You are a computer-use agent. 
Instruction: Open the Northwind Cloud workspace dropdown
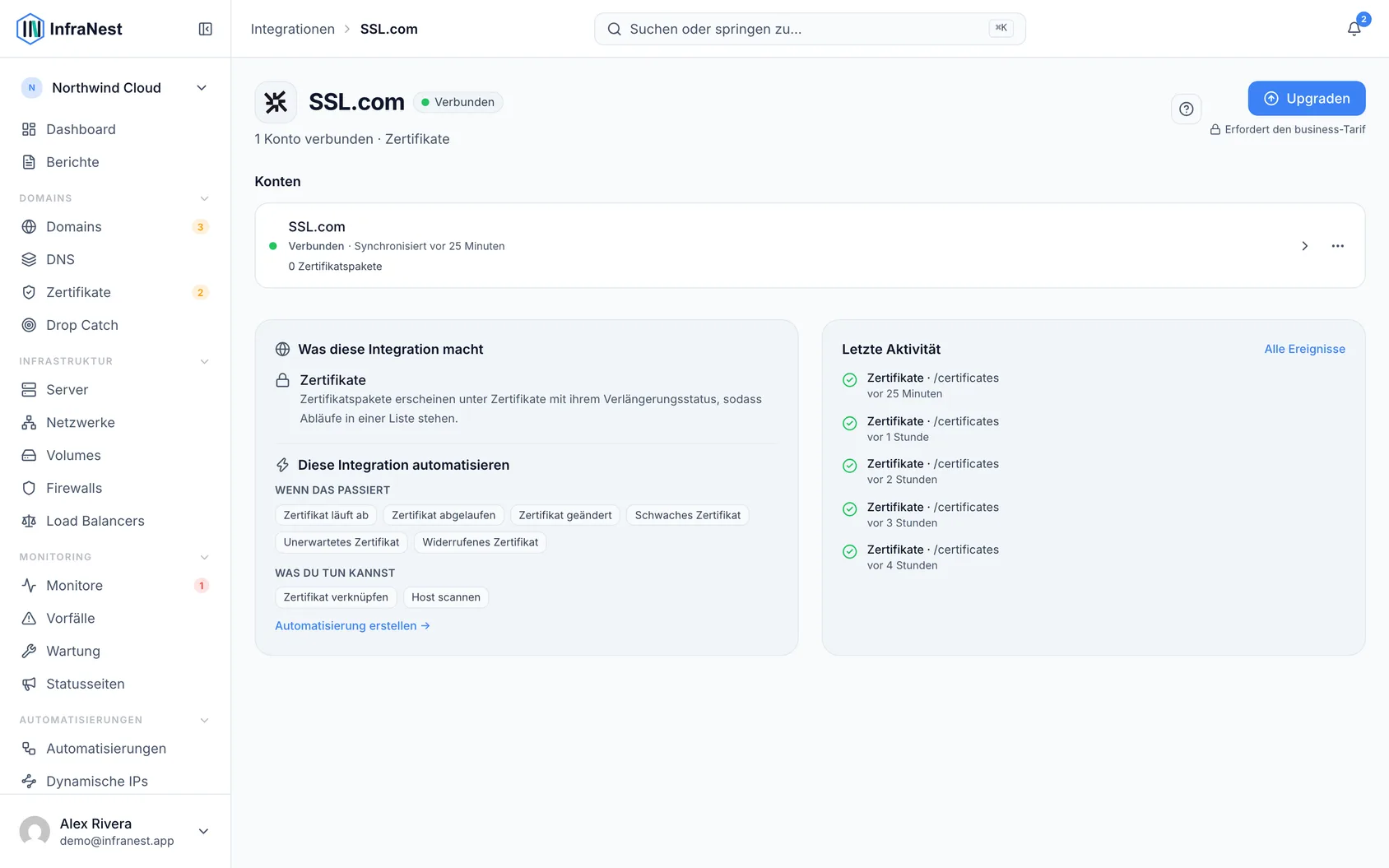coord(115,88)
